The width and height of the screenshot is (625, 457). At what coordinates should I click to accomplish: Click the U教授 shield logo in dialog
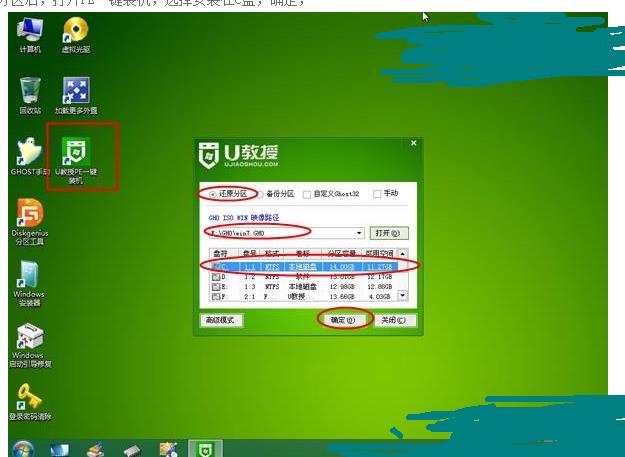(x=208, y=155)
